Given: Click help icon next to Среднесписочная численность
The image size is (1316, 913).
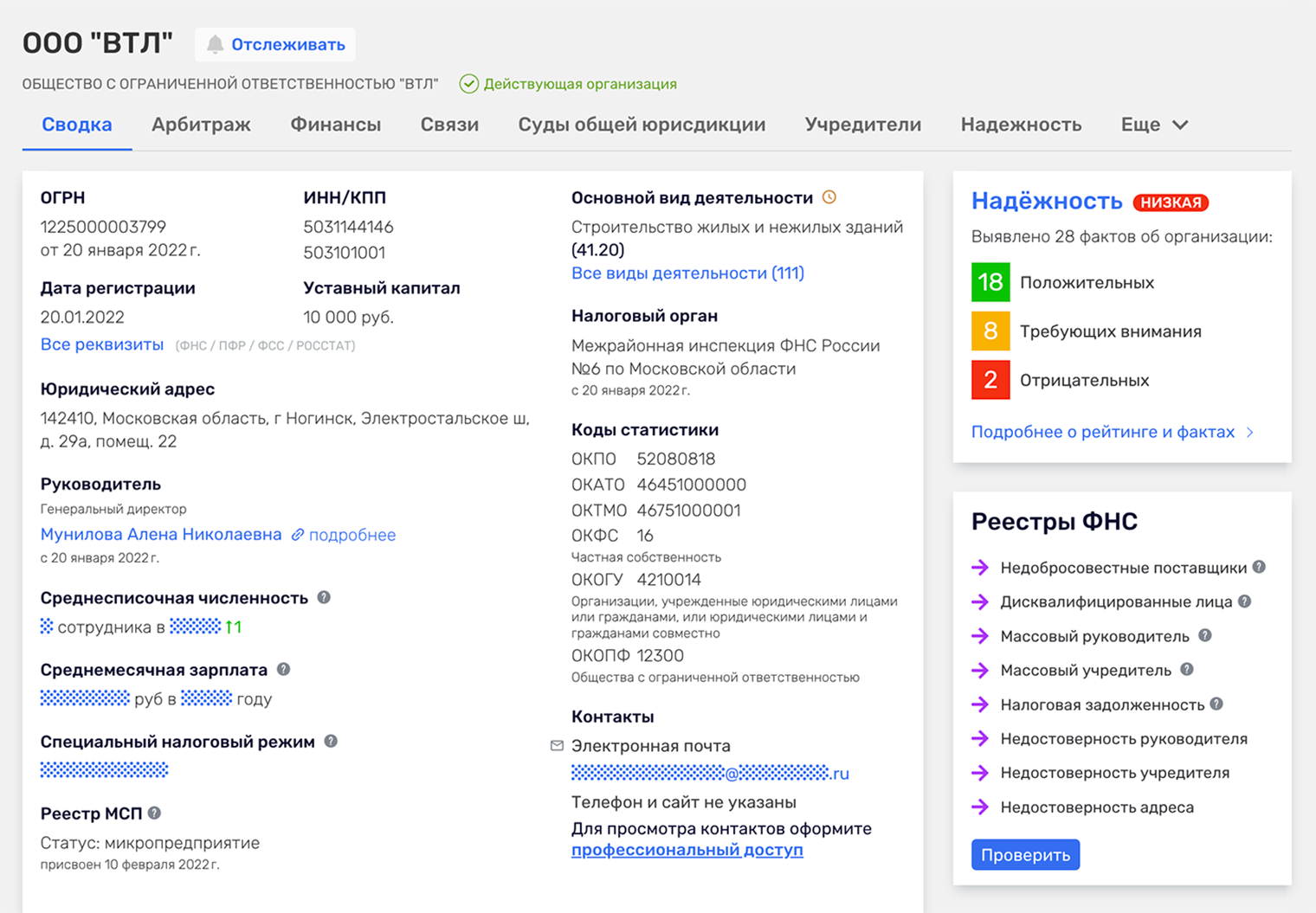Looking at the screenshot, I should point(324,597).
